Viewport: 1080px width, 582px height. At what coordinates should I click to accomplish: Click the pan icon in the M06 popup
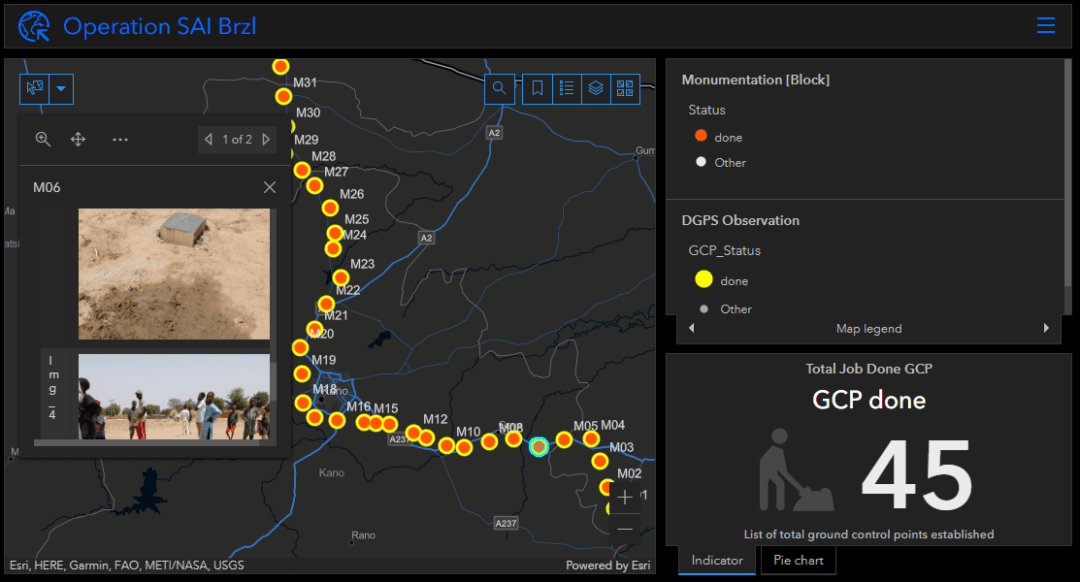point(78,139)
